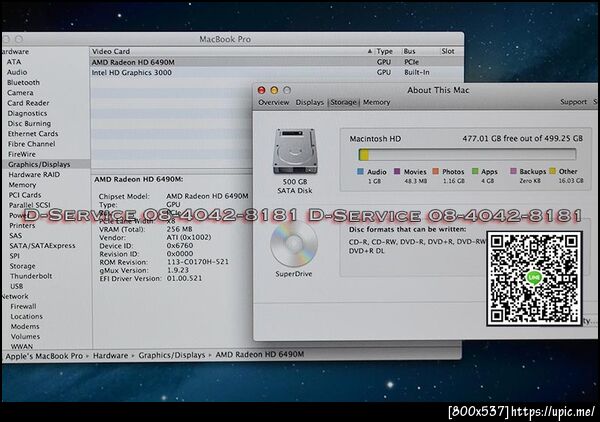Screen dimensions: 600x422
Task: Select Ethernet Cards in the sidebar
Action: coord(33,134)
